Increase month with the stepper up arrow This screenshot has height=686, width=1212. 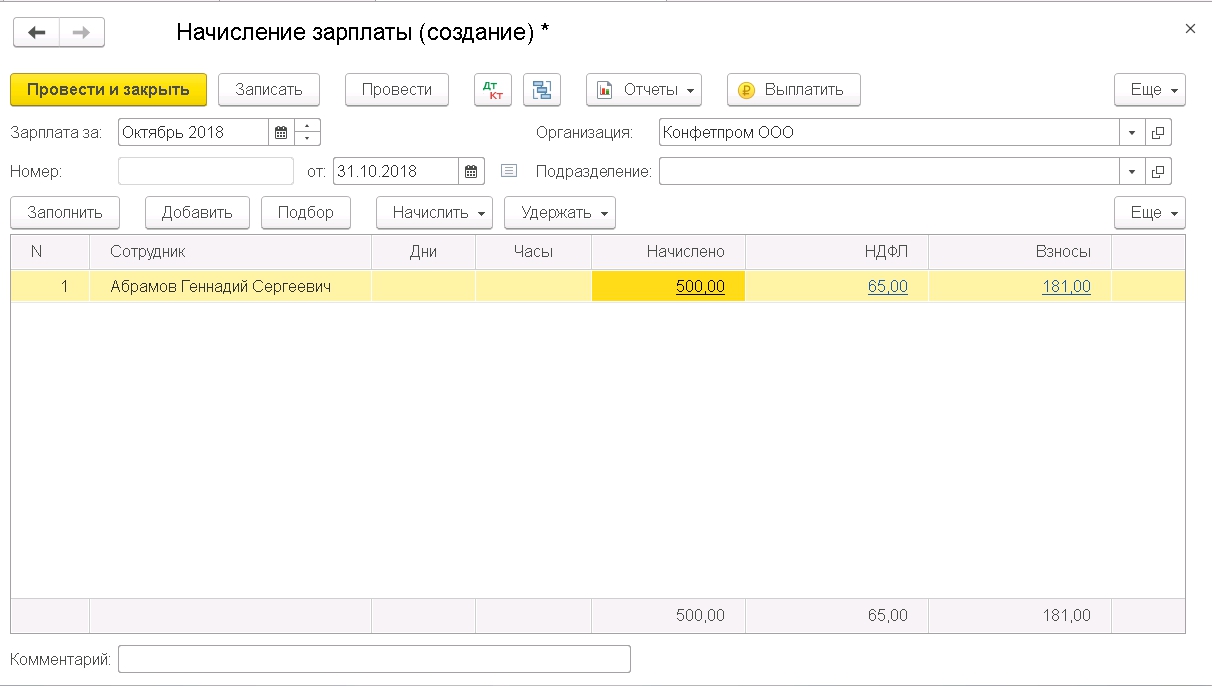[307, 126]
